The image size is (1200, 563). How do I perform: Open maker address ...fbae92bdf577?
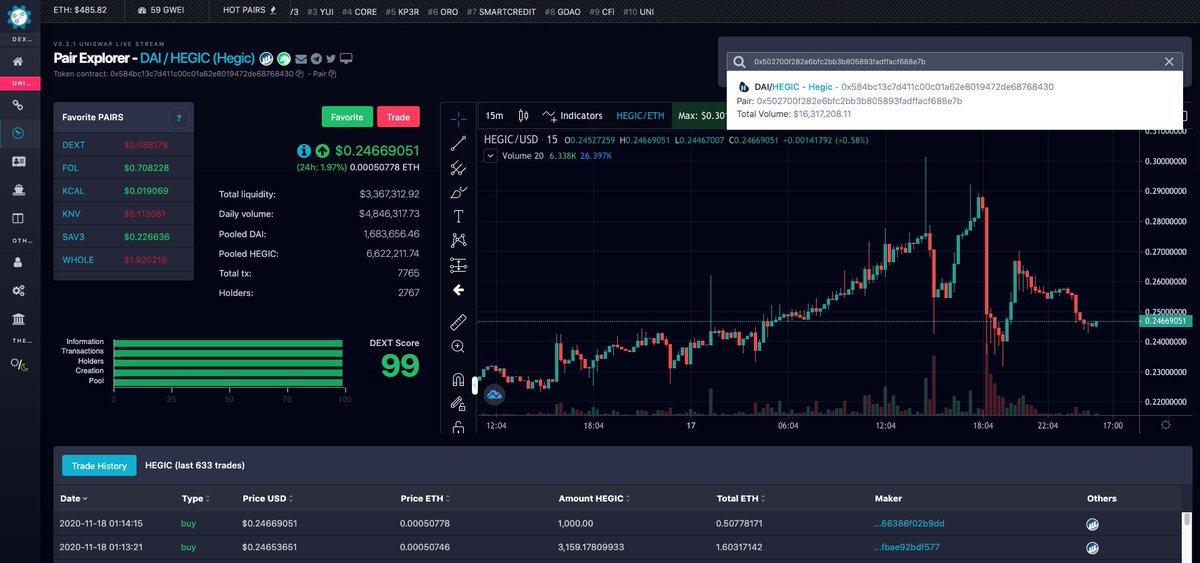pos(906,547)
